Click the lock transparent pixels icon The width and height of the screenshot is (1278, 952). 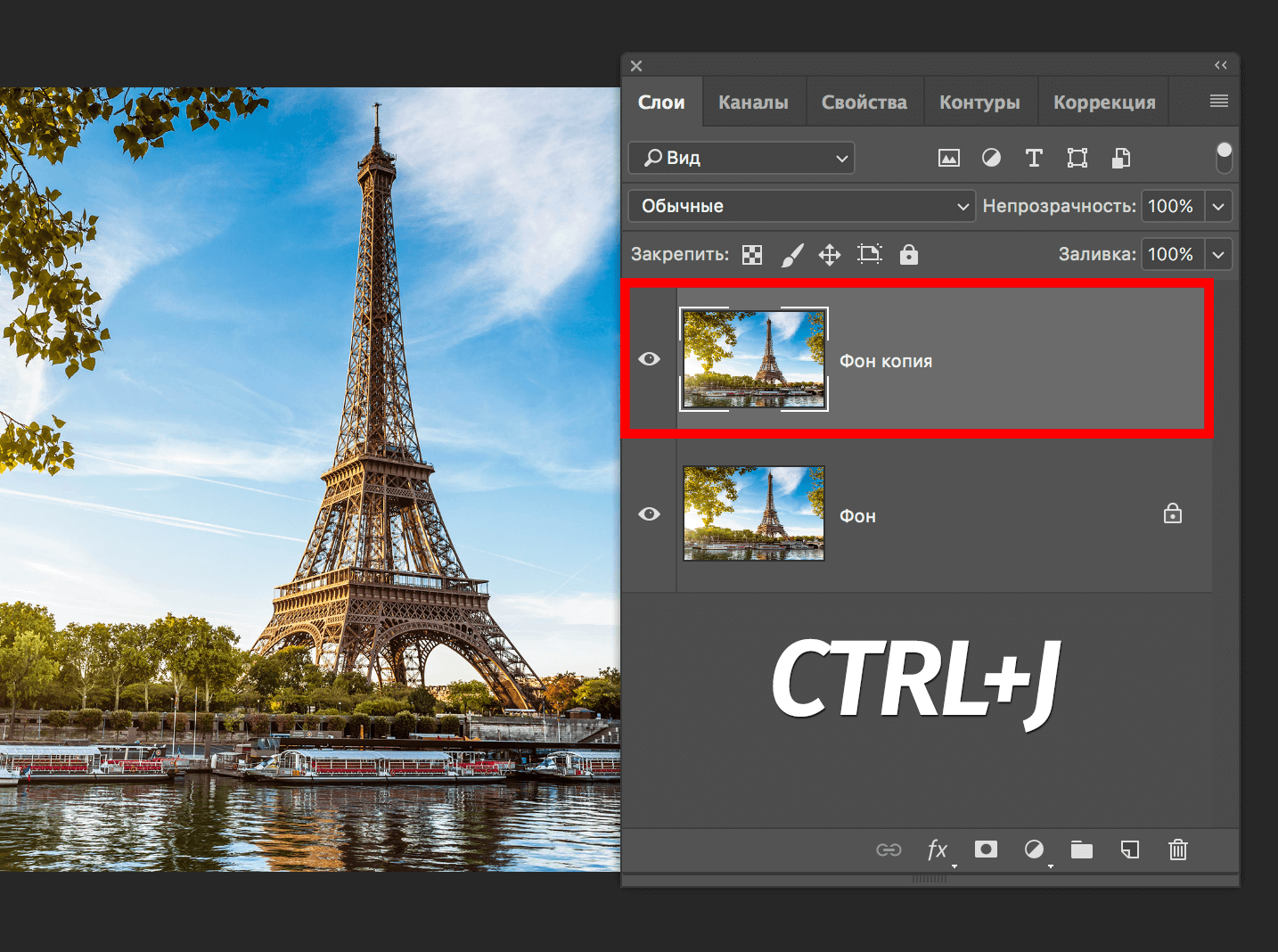click(752, 255)
